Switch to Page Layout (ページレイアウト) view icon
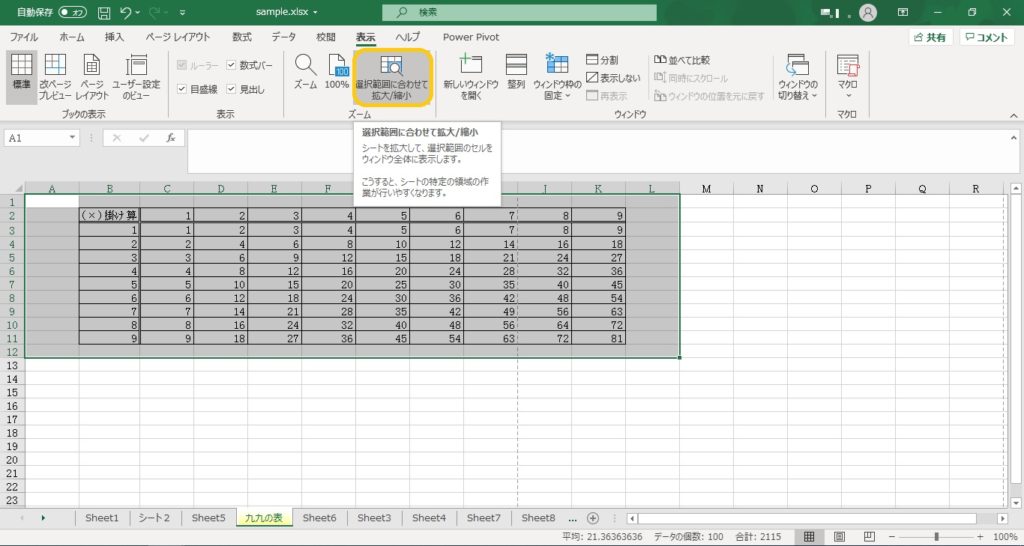Screen dimensions: 1024x546 point(92,77)
